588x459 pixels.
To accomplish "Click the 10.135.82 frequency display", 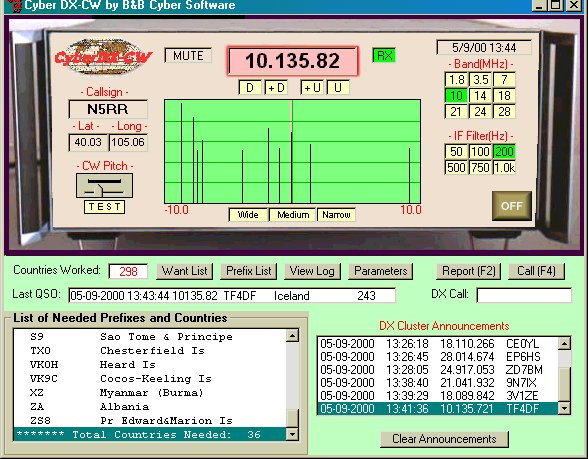I will pyautogui.click(x=292, y=61).
